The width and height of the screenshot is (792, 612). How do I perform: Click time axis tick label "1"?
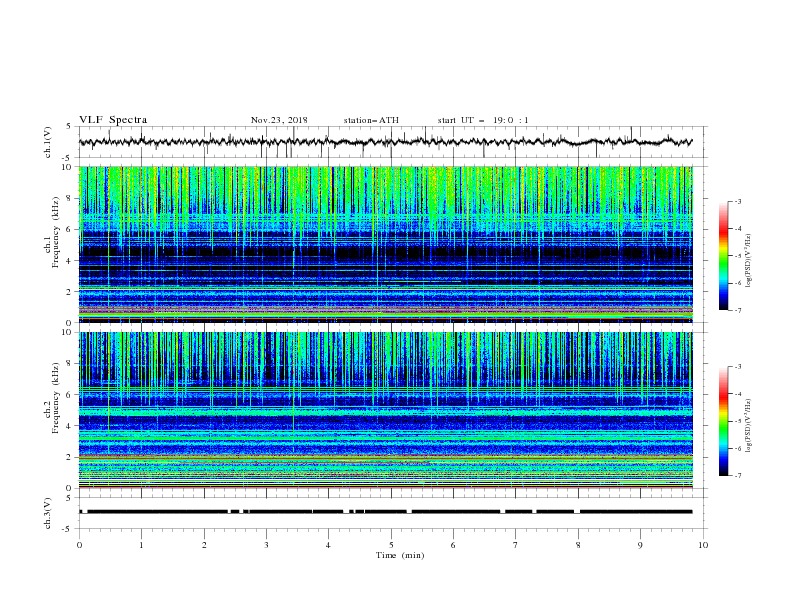[142, 545]
